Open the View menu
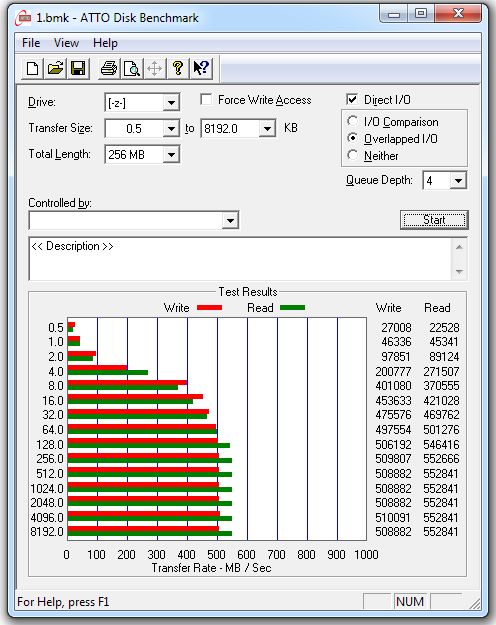 [66, 43]
